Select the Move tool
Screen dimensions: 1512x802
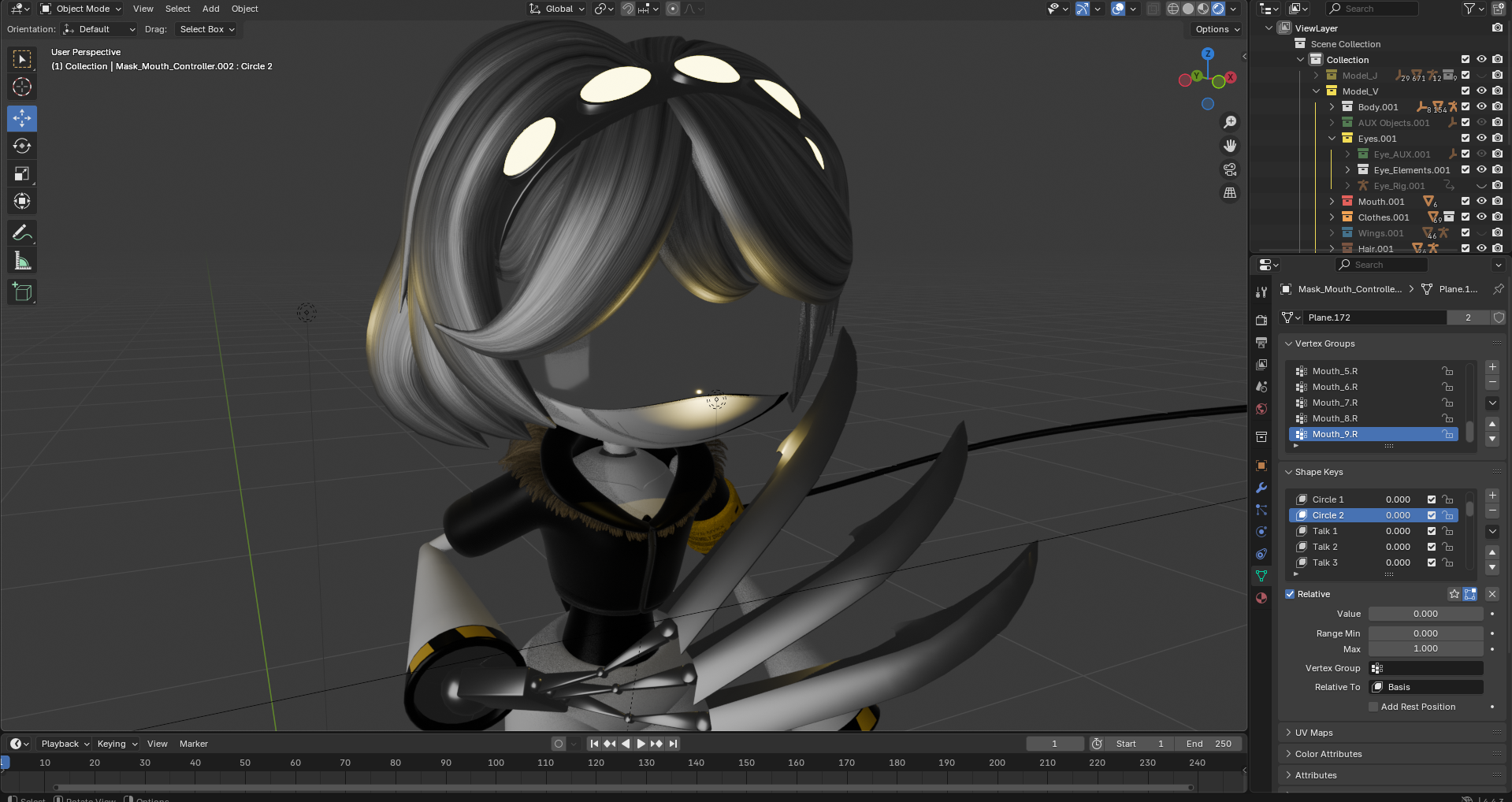(22, 118)
